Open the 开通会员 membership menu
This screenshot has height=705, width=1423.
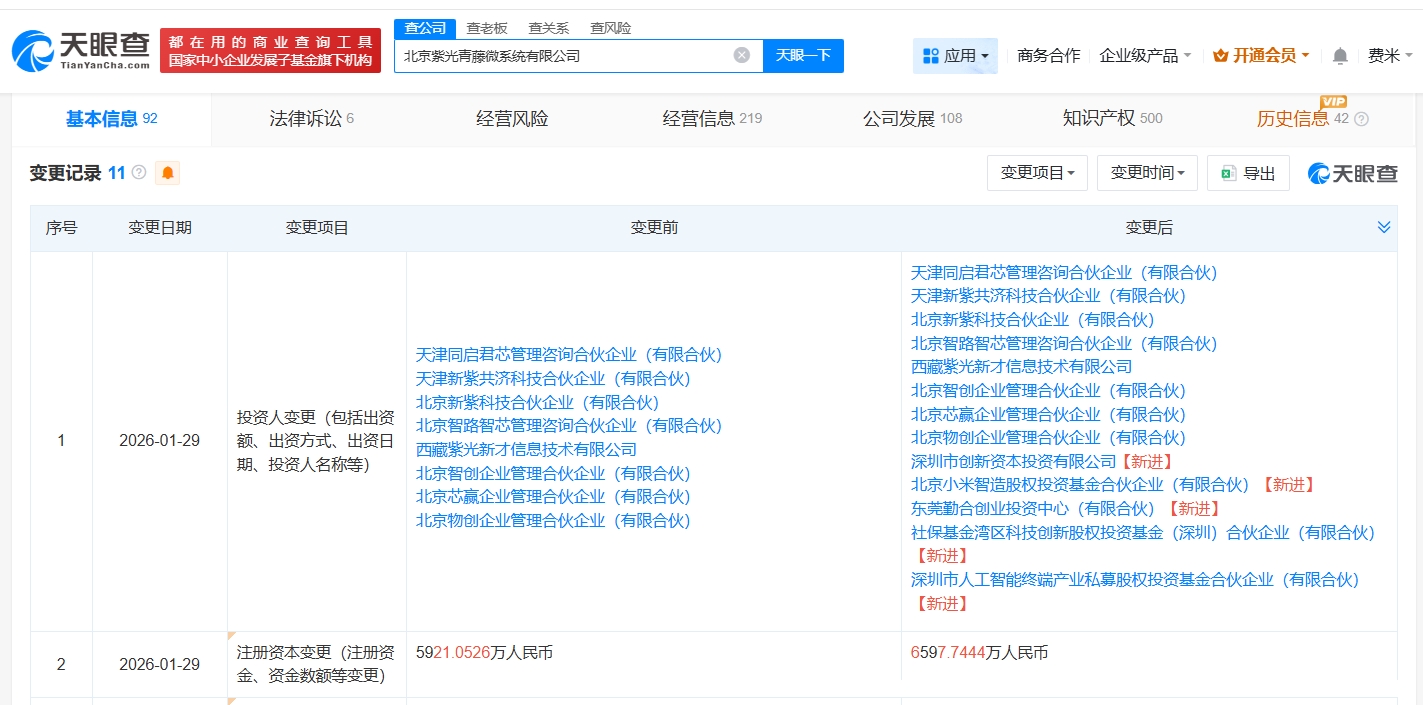coord(1261,56)
